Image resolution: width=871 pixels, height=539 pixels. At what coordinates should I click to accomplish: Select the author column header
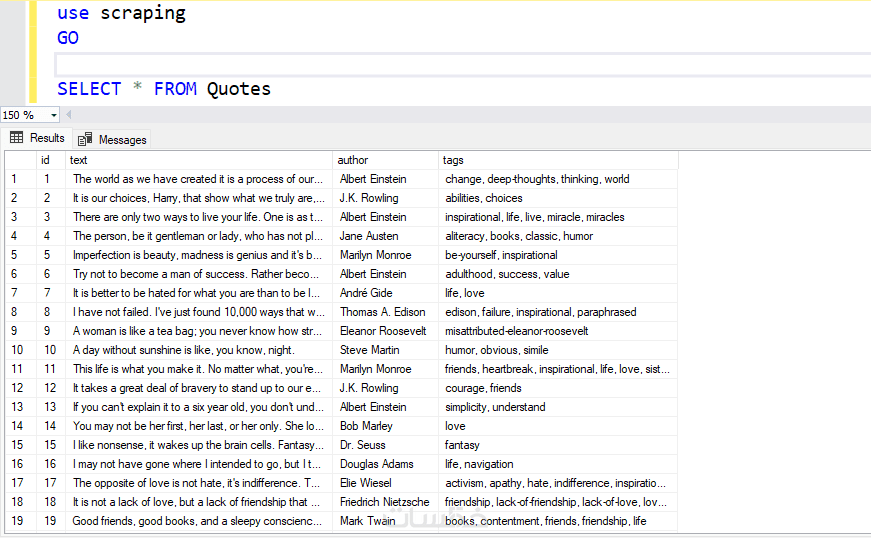(x=385, y=160)
